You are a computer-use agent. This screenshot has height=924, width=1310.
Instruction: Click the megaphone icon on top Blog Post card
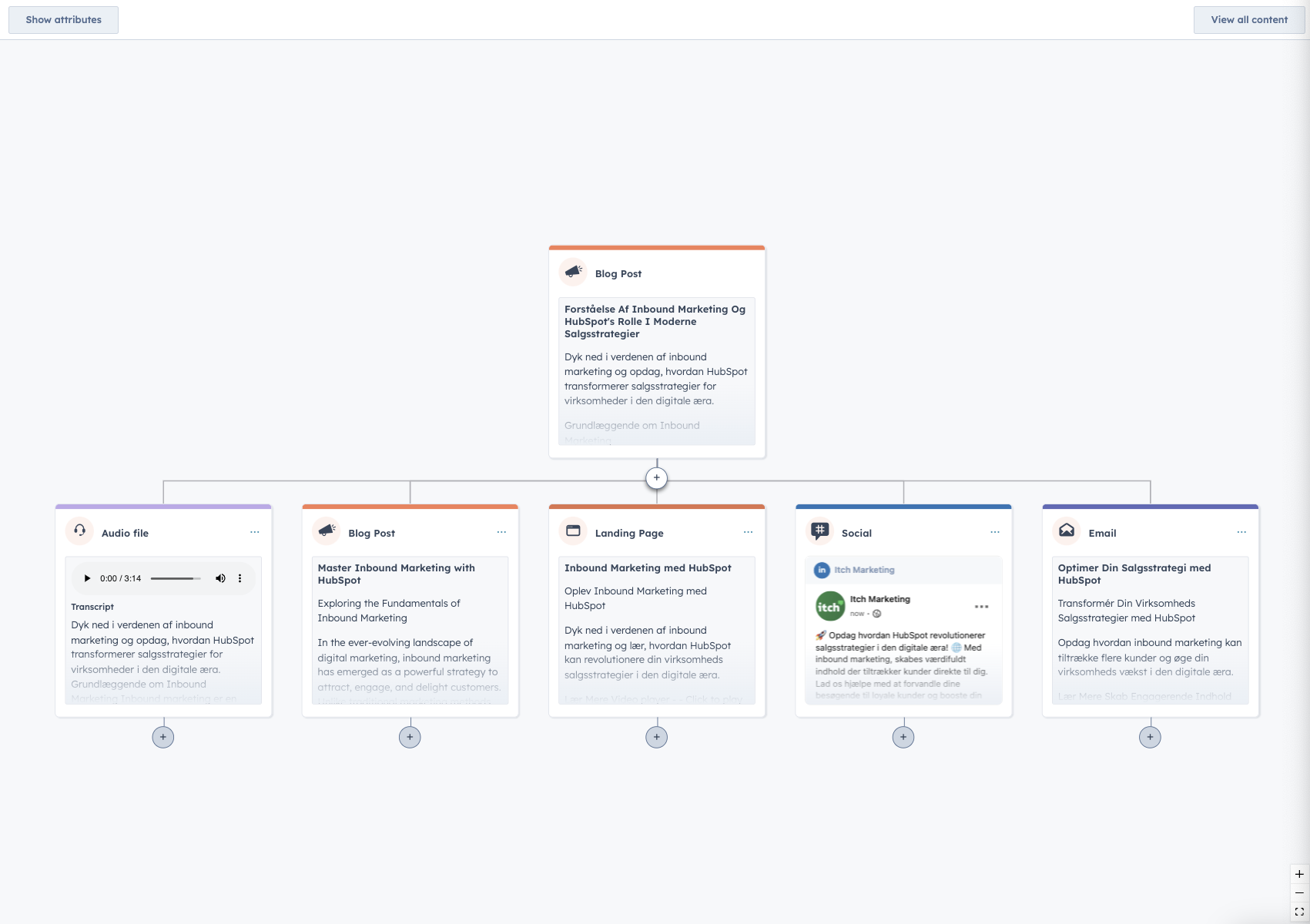click(x=573, y=273)
